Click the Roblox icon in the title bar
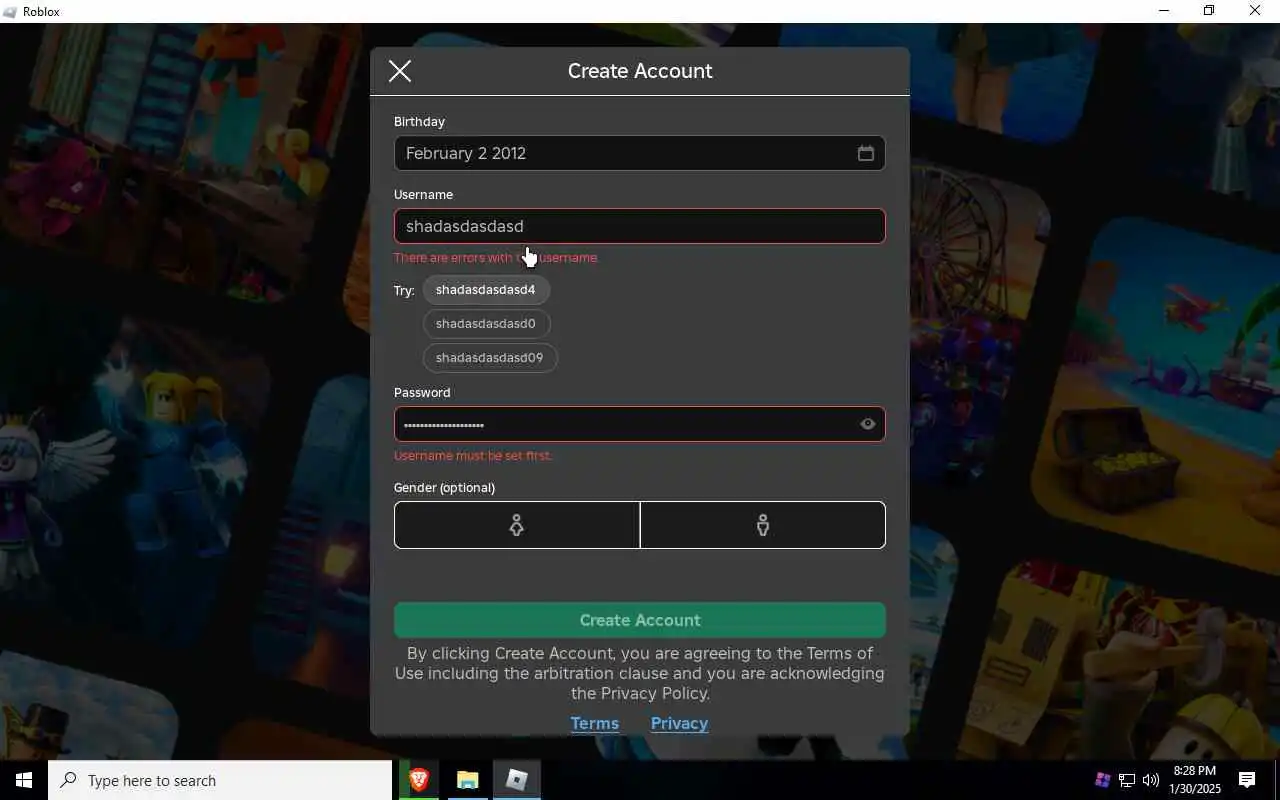Image resolution: width=1280 pixels, height=800 pixels. (10, 12)
